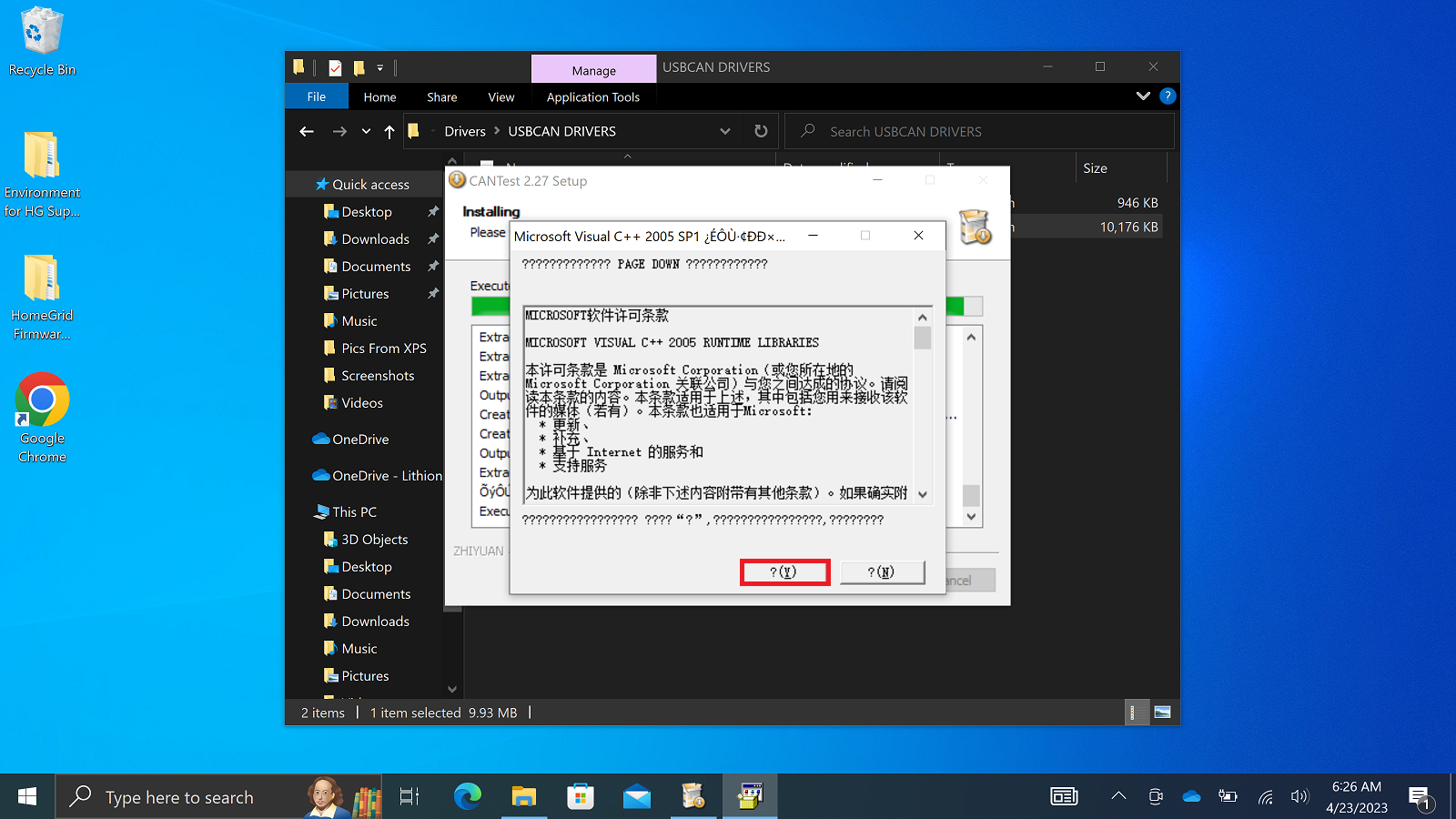Expand the Explorer ribbon with the chevron
The width and height of the screenshot is (1456, 819).
tap(1143, 96)
